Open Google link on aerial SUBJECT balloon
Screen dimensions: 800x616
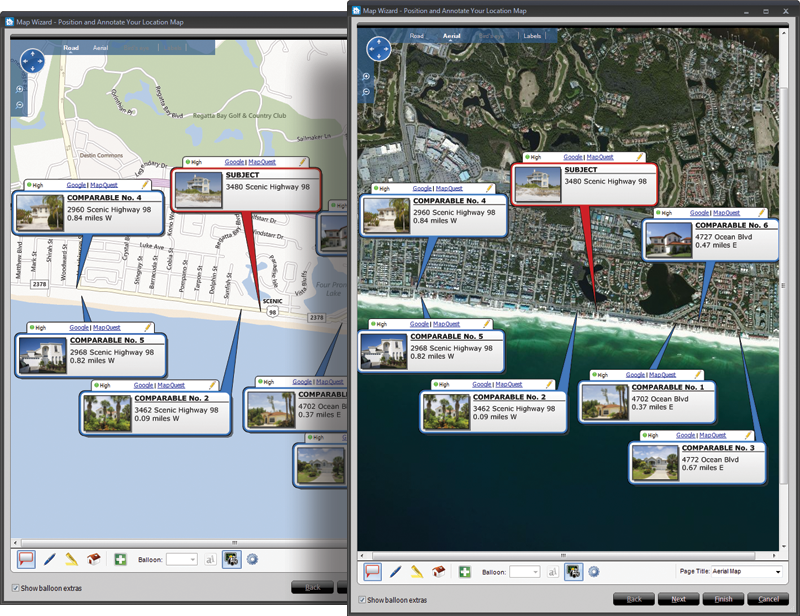[x=573, y=157]
